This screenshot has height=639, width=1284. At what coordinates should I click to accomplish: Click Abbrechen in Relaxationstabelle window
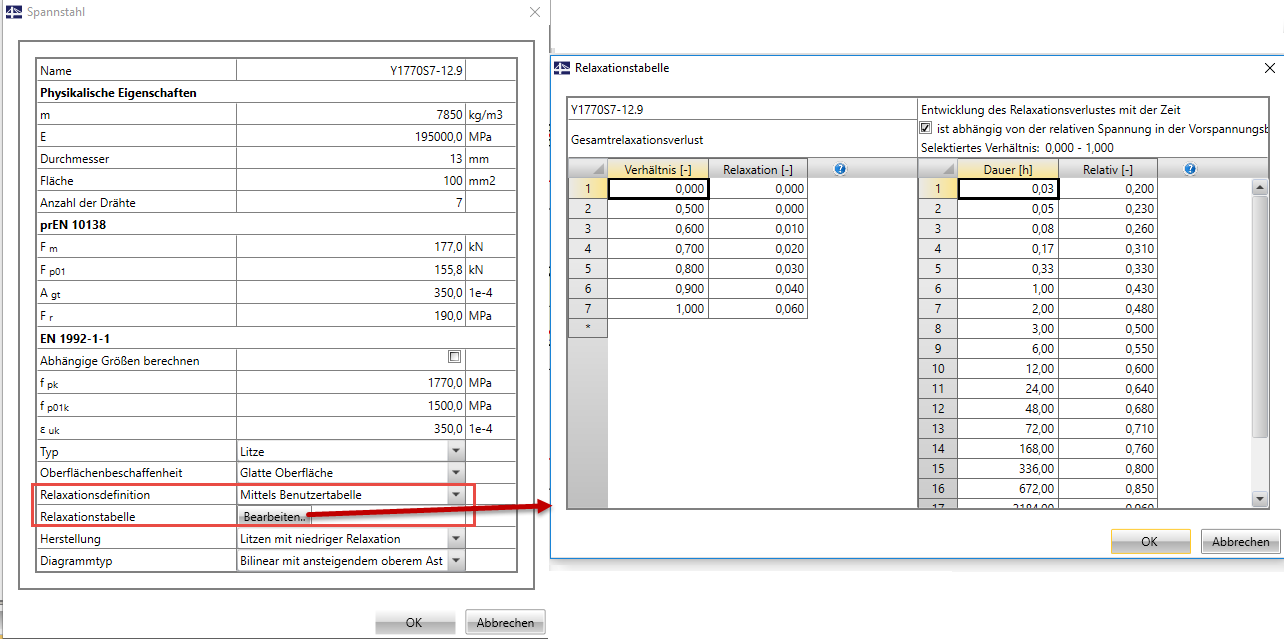(x=1241, y=541)
